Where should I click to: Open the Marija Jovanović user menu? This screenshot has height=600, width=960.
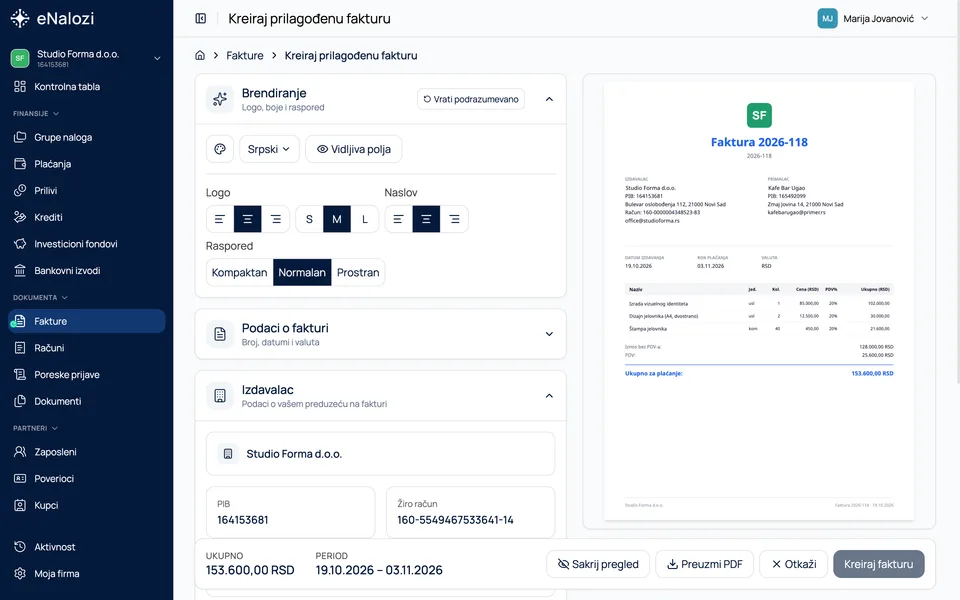873,18
